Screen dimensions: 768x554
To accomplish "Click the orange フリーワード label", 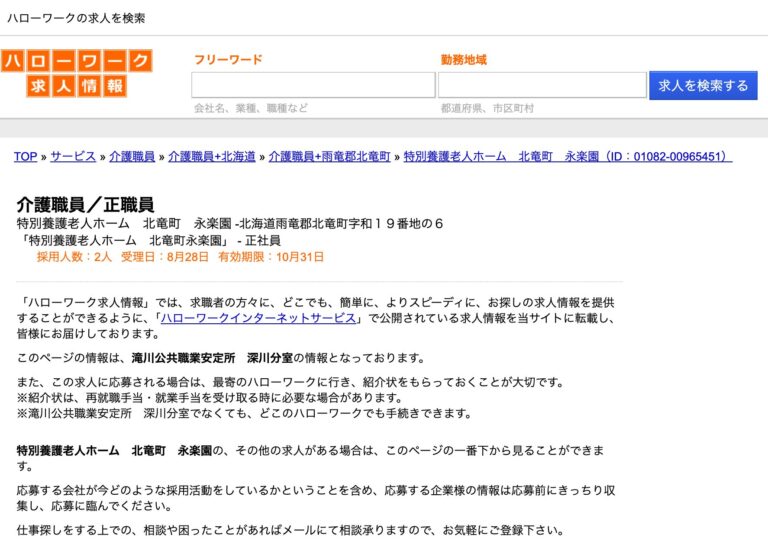I will [x=228, y=60].
